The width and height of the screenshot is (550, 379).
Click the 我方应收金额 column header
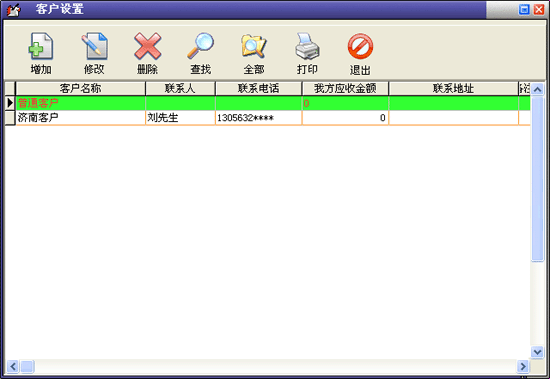(x=345, y=88)
